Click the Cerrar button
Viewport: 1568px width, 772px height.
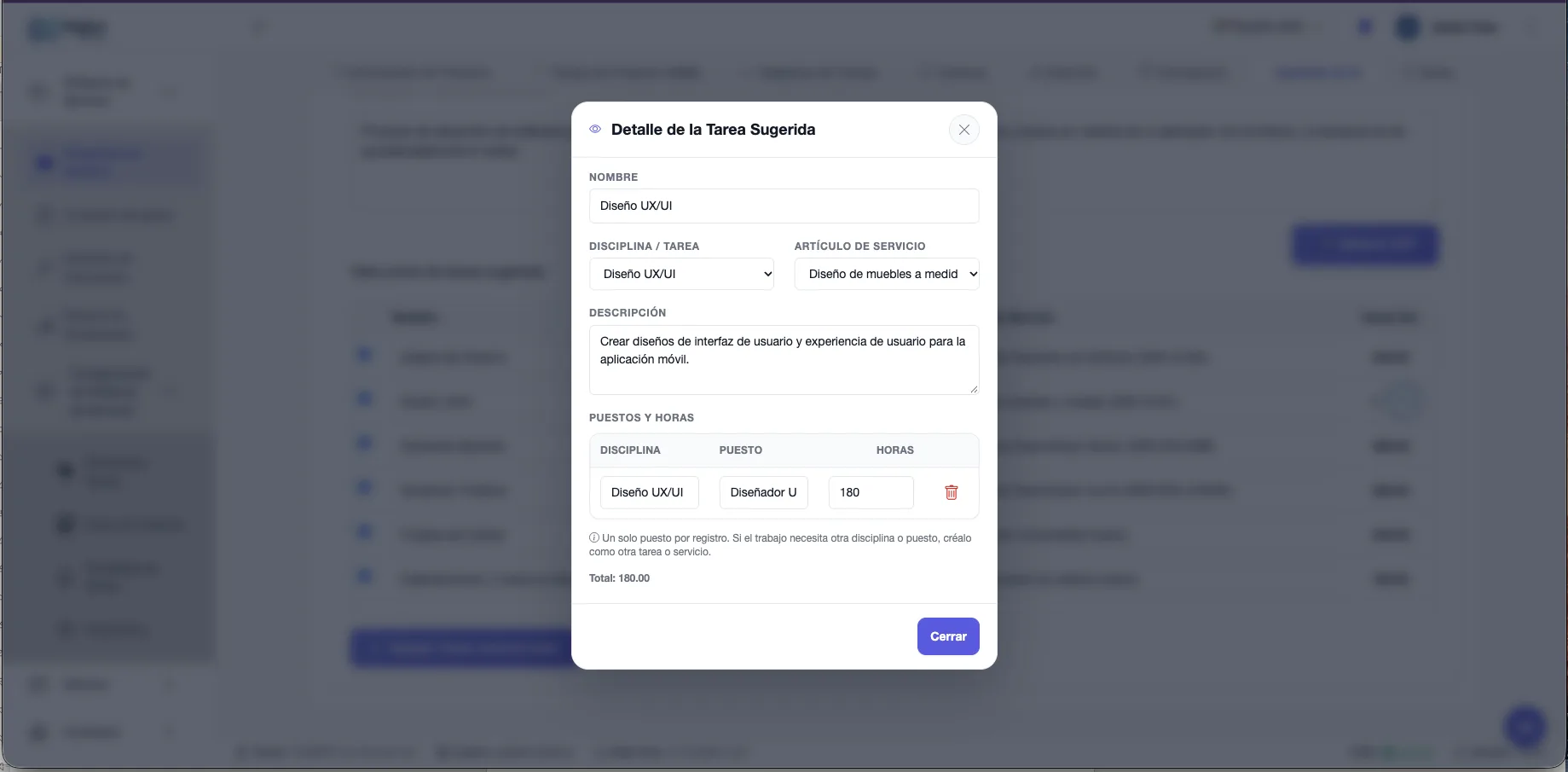(x=948, y=636)
